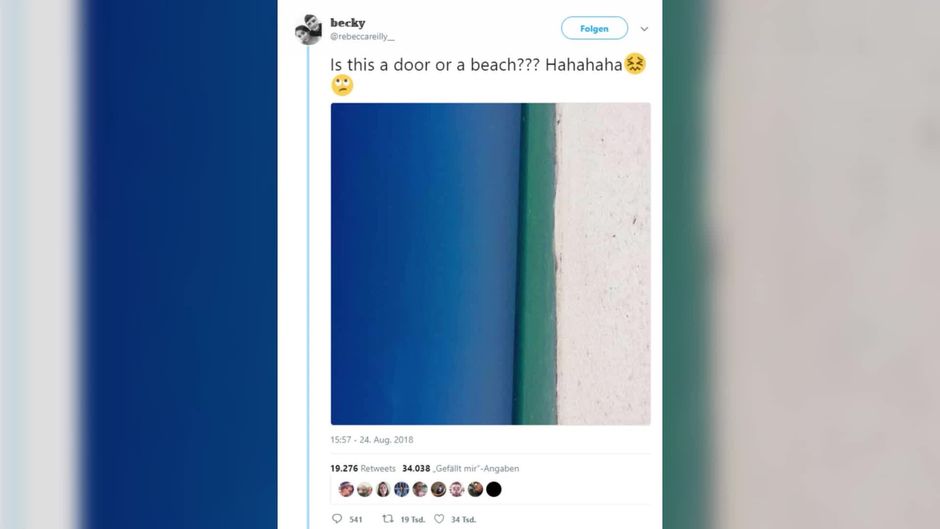Click the 541 replies count
The height and width of the screenshot is (529, 940).
(x=356, y=519)
